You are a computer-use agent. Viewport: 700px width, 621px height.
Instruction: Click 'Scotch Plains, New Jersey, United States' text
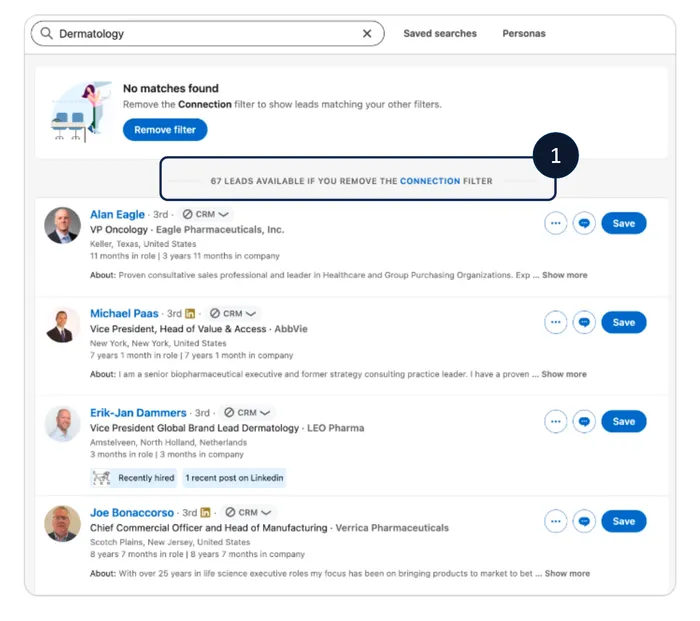click(170, 542)
